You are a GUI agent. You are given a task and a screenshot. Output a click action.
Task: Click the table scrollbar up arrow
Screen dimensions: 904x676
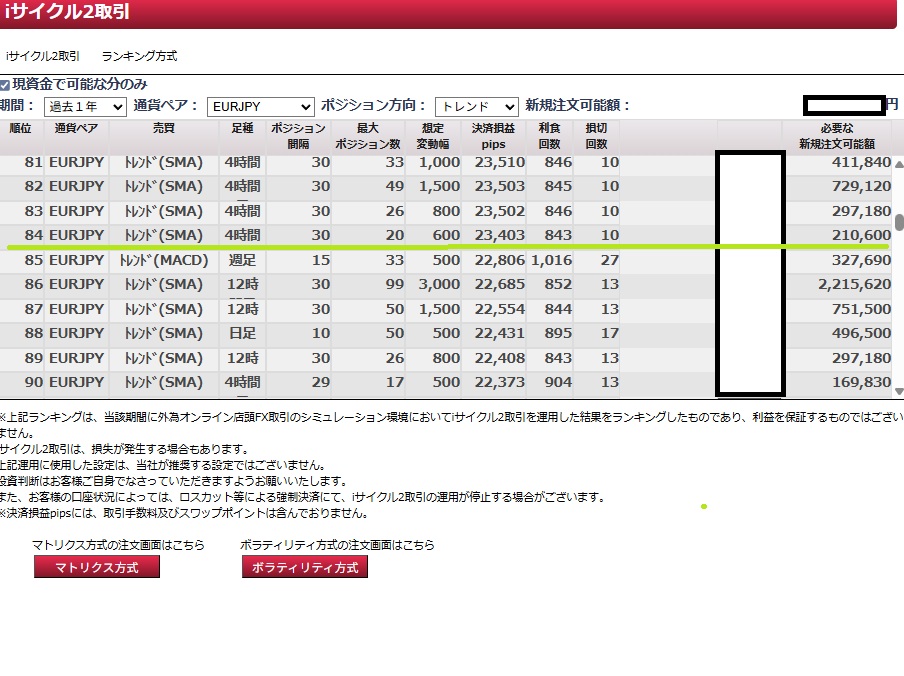click(897, 165)
